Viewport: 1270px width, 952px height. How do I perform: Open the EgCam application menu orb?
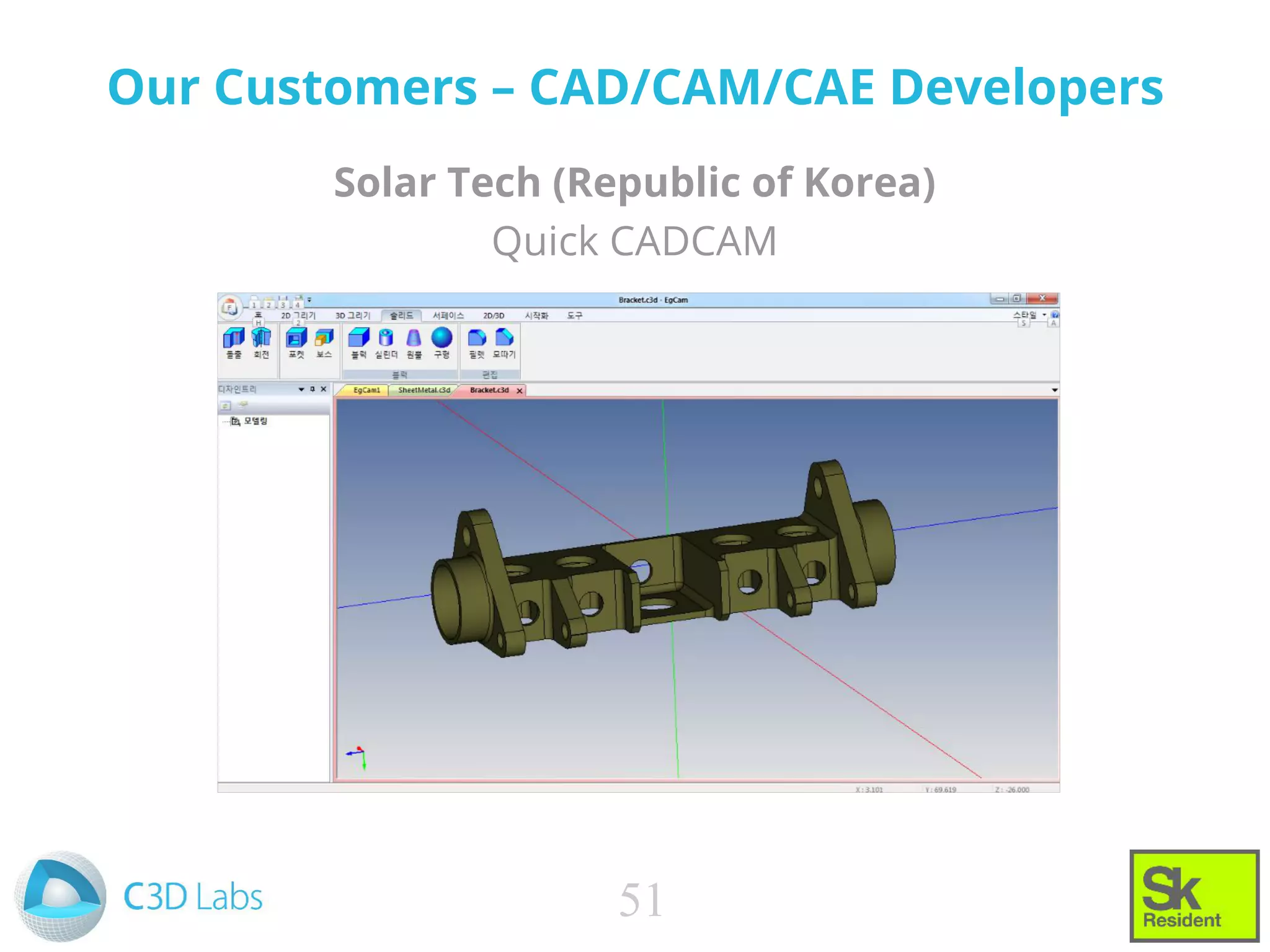[230, 307]
